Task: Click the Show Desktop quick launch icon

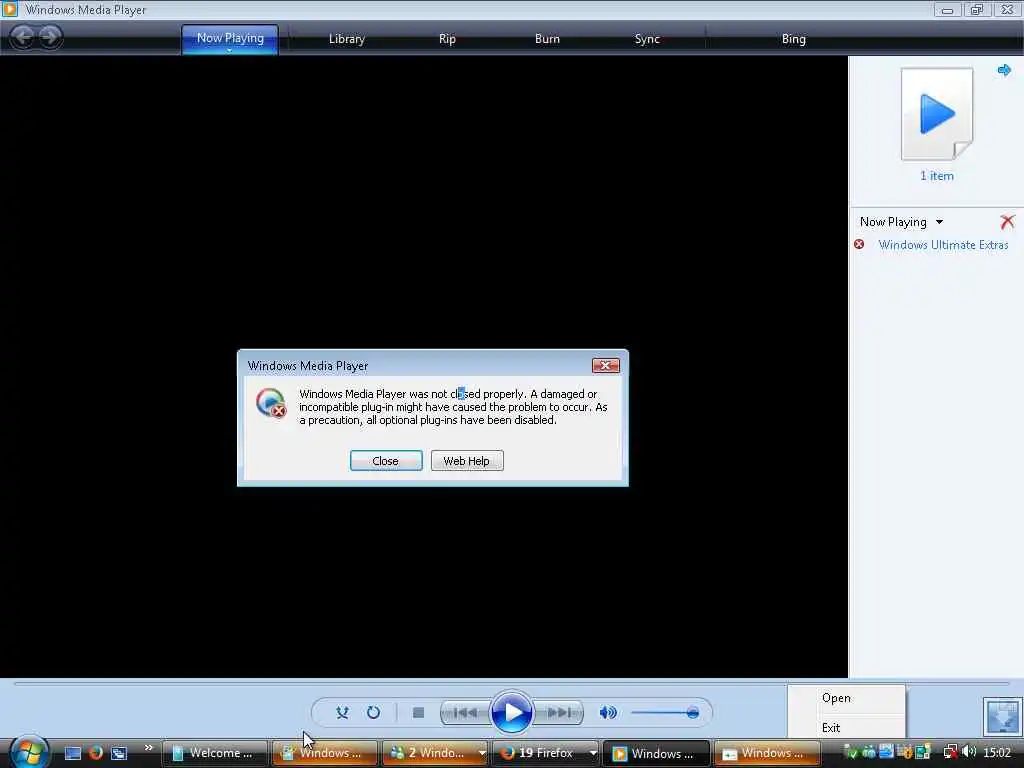Action: [x=72, y=753]
